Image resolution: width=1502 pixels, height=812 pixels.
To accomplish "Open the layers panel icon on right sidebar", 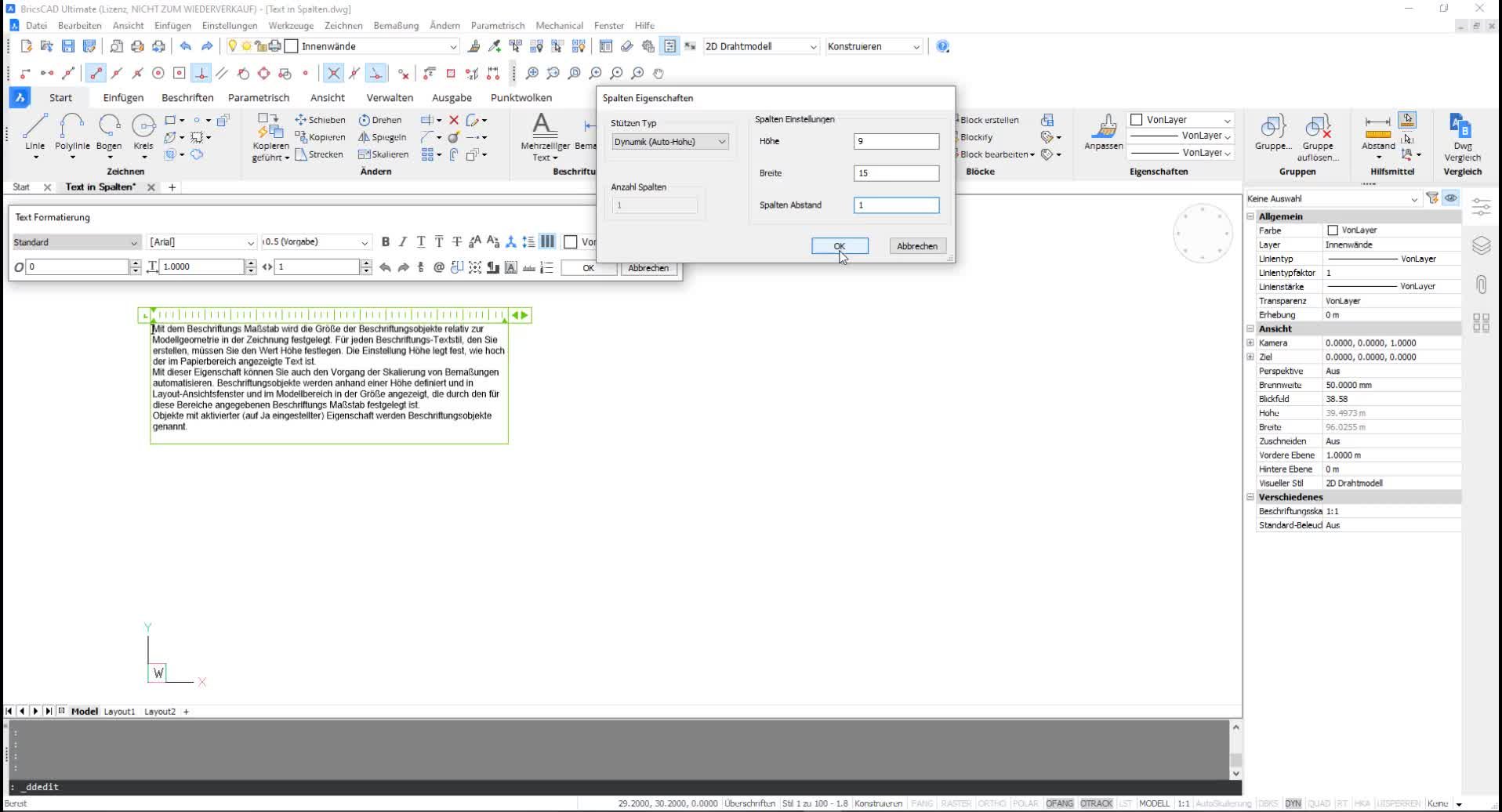I will tap(1481, 245).
